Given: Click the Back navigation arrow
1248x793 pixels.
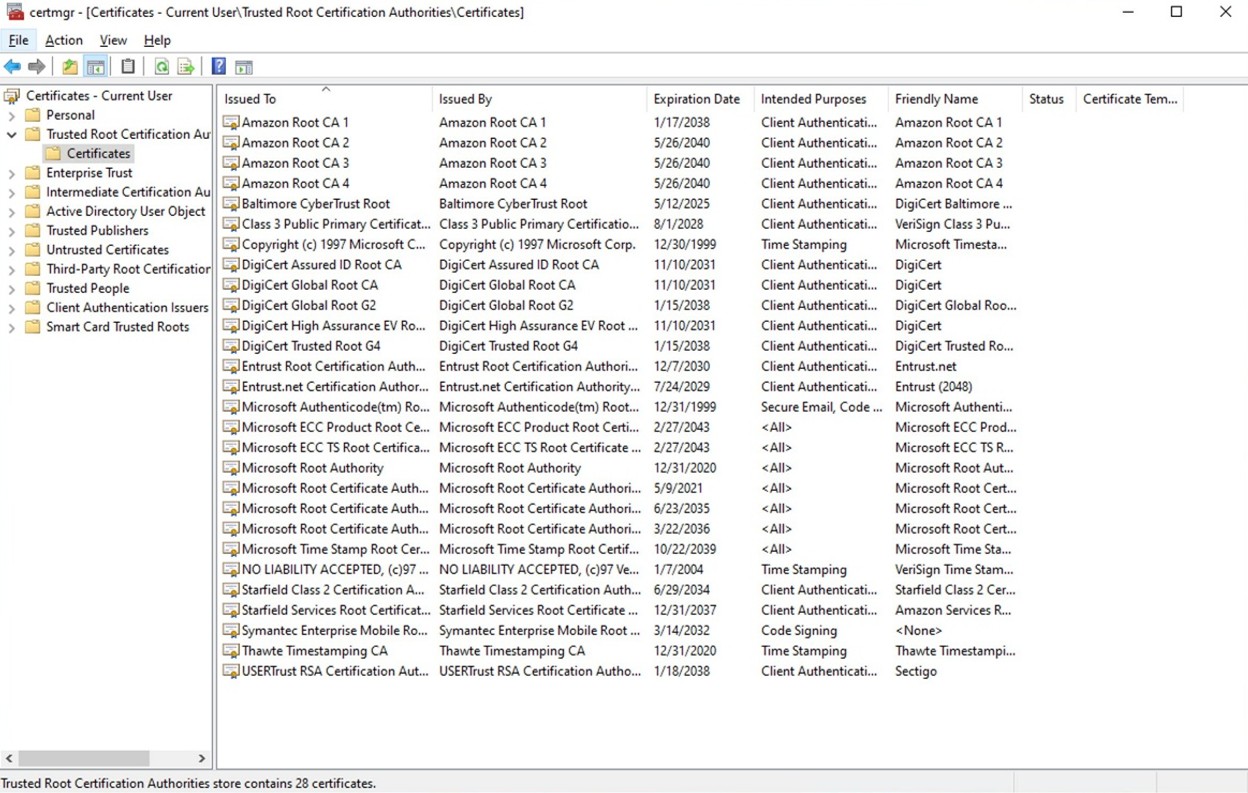Looking at the screenshot, I should [12, 65].
